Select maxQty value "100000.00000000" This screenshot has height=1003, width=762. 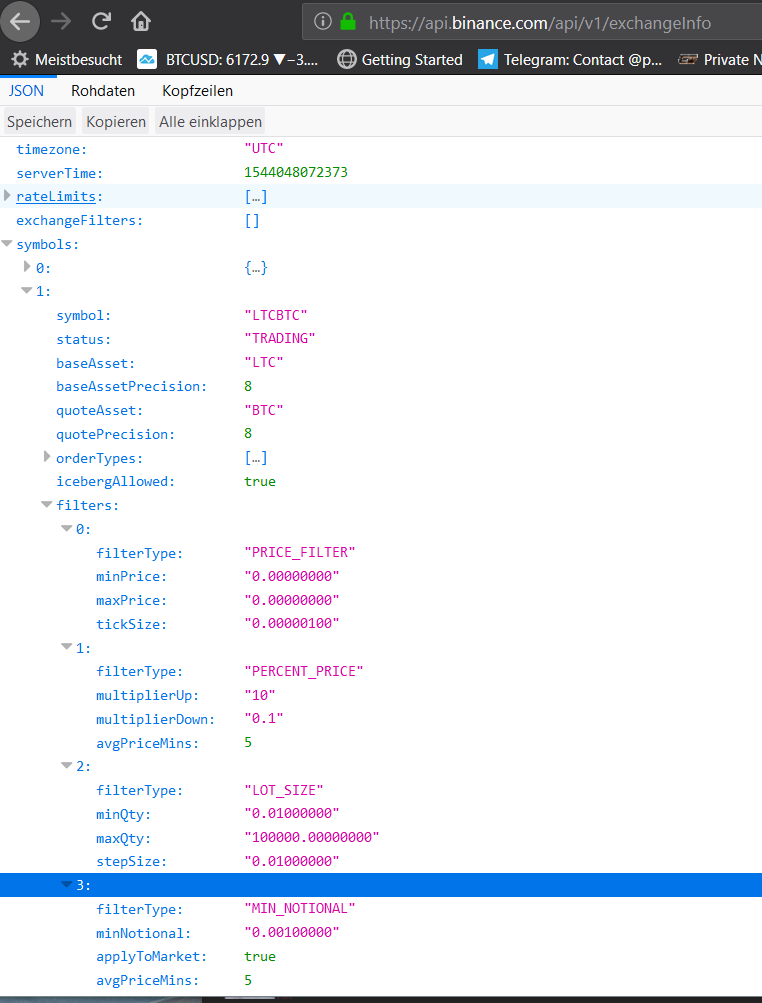tap(312, 838)
